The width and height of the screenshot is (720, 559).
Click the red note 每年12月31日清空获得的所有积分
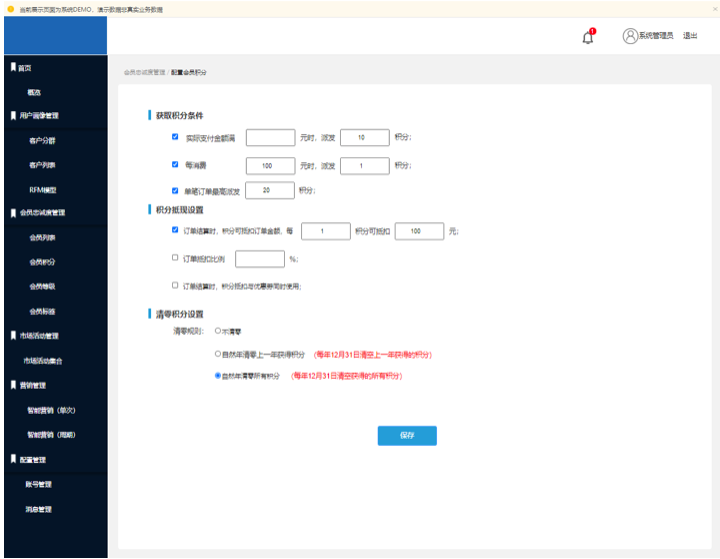point(347,376)
